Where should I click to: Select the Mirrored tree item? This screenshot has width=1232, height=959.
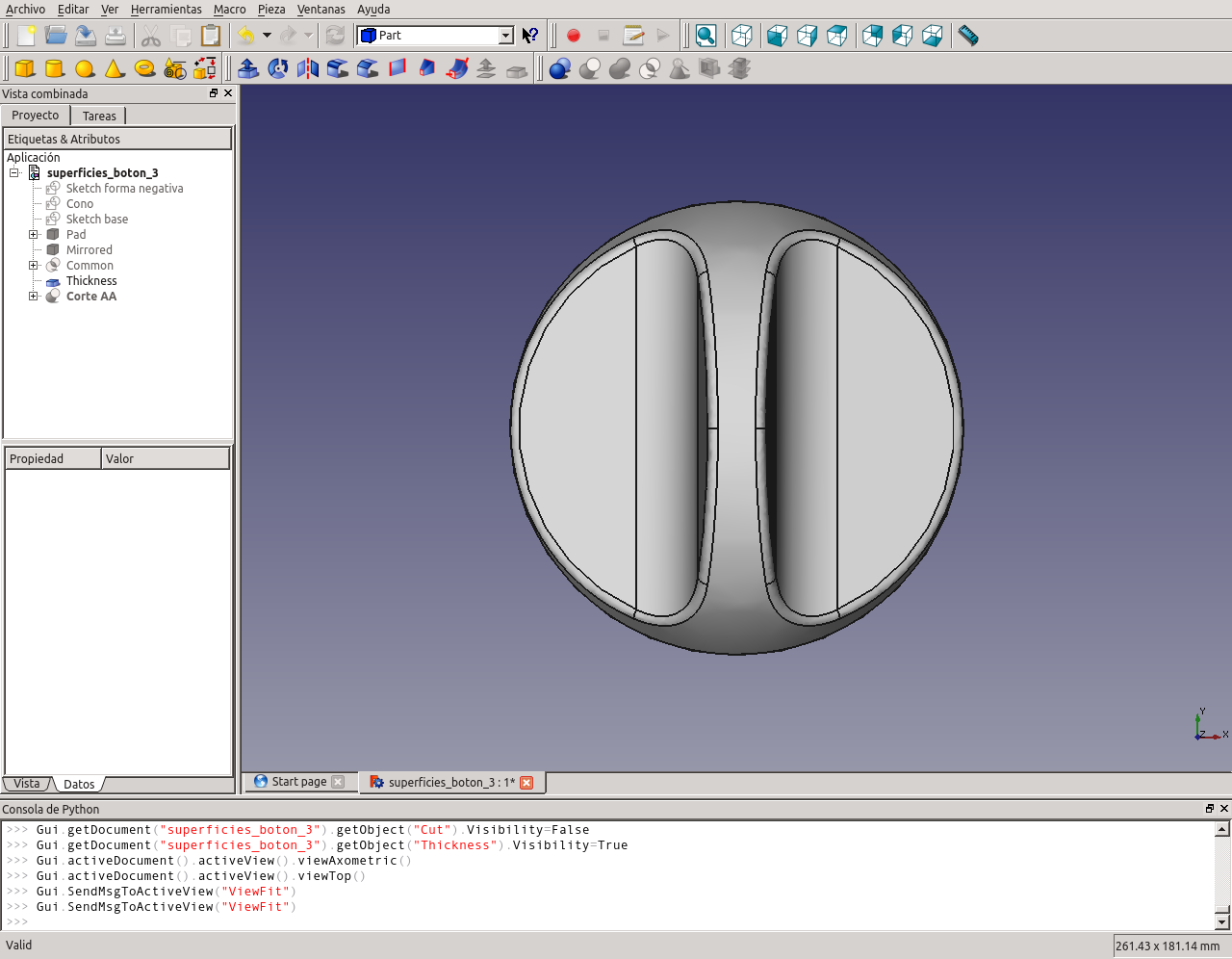[89, 250]
